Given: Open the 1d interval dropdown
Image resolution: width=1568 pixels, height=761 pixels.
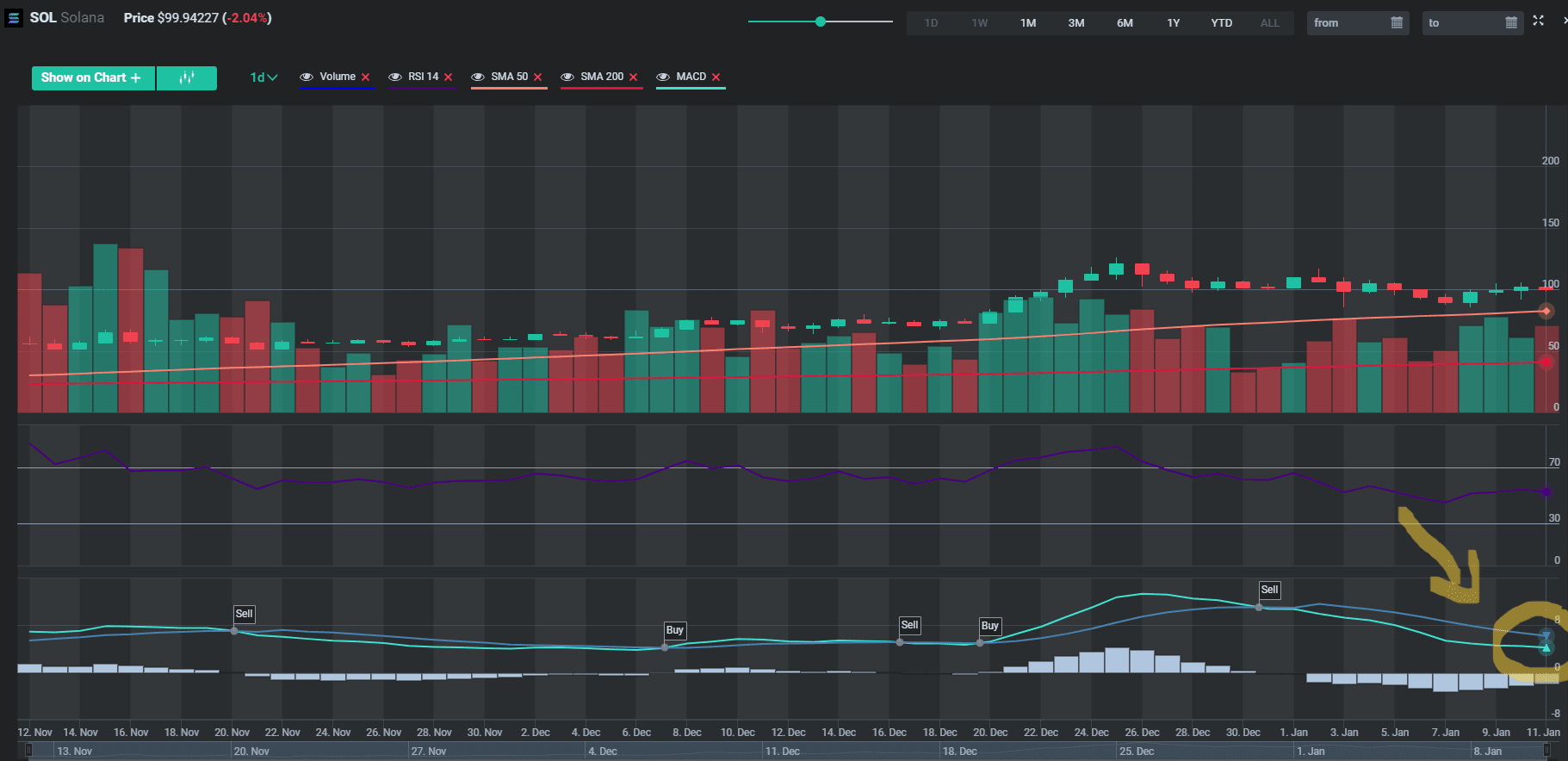Looking at the screenshot, I should (263, 77).
